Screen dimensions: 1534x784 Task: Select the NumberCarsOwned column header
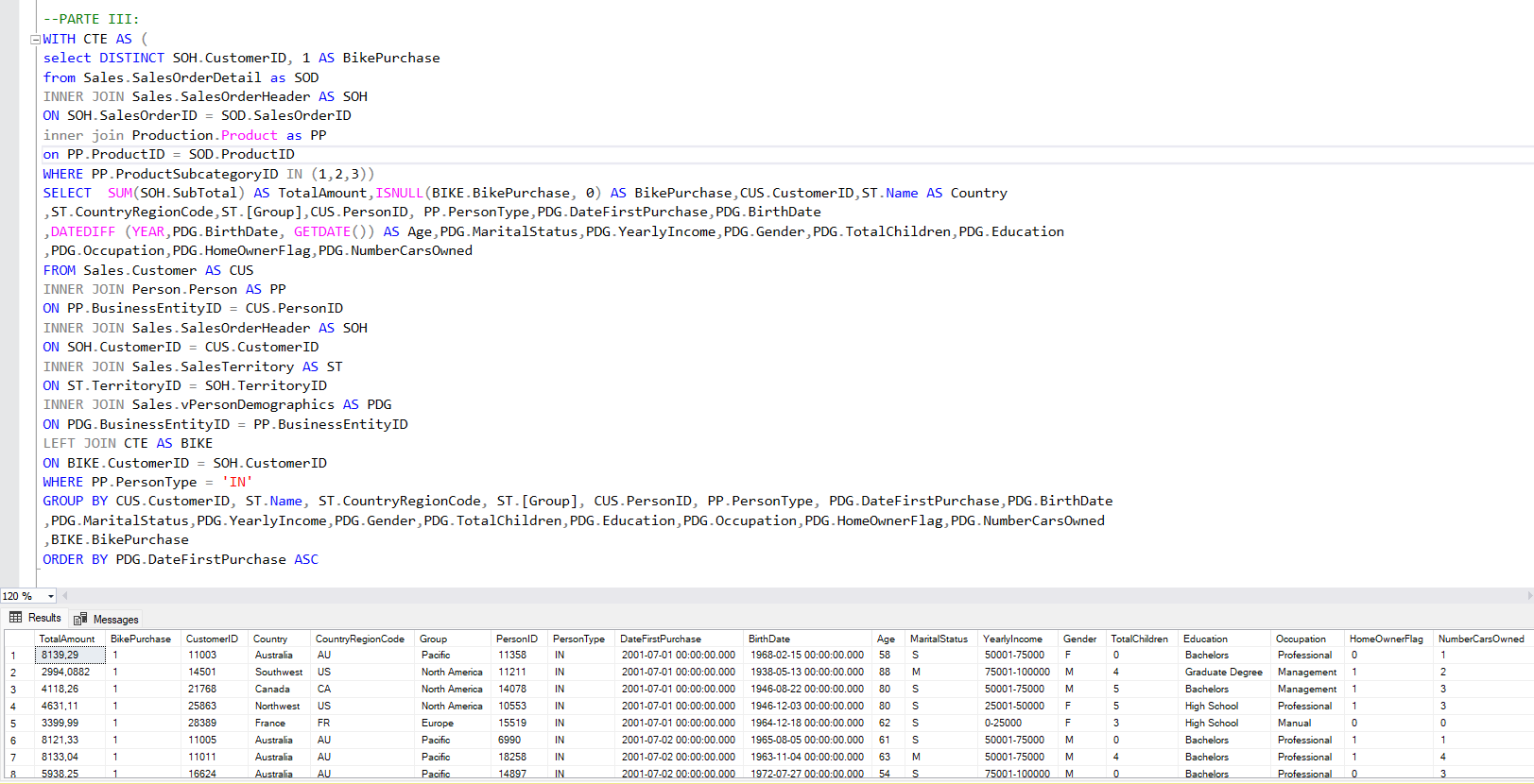click(x=1480, y=639)
